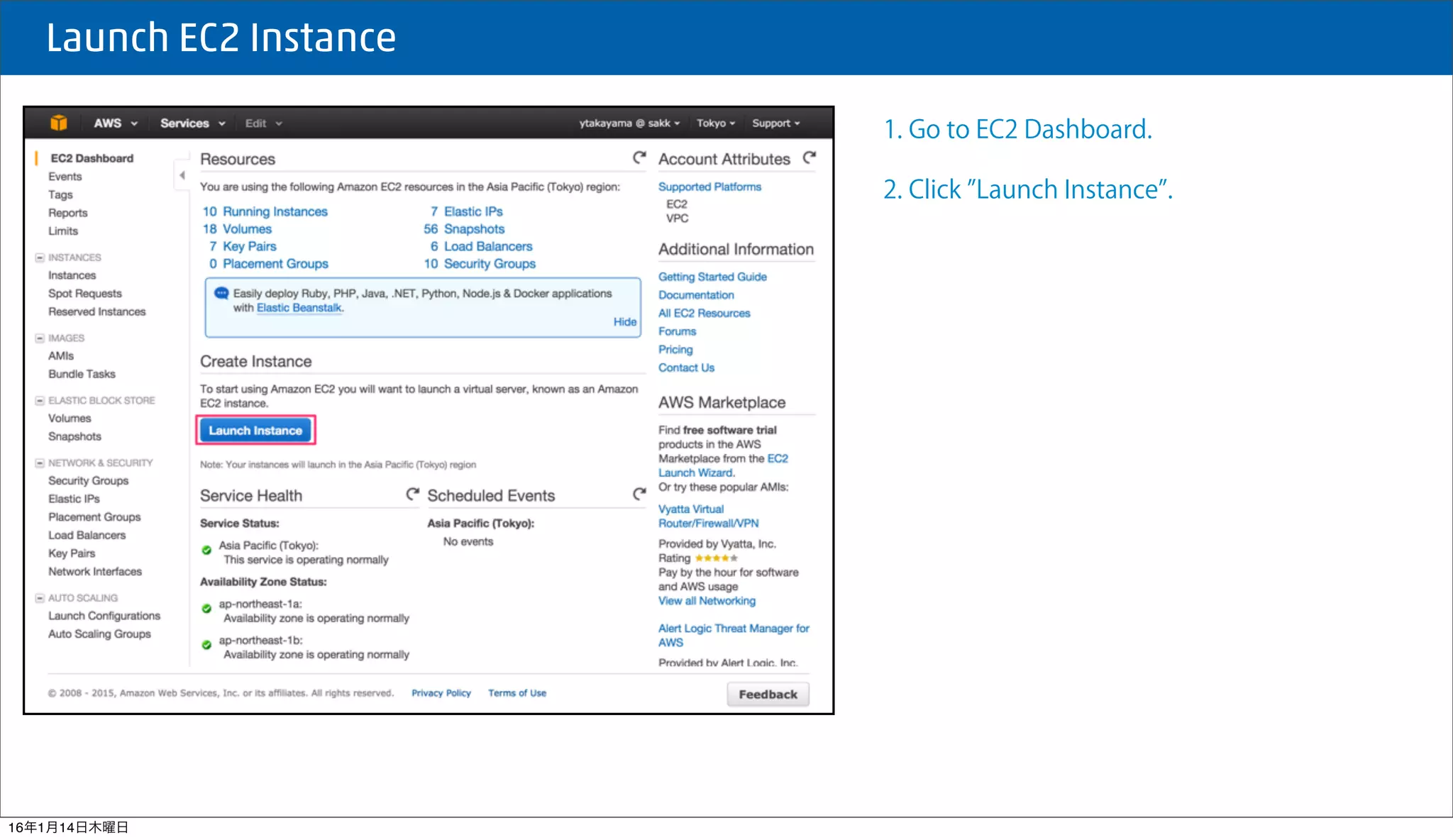Open the Documentation link
Viewport: 1453px width, 840px height.
point(696,295)
